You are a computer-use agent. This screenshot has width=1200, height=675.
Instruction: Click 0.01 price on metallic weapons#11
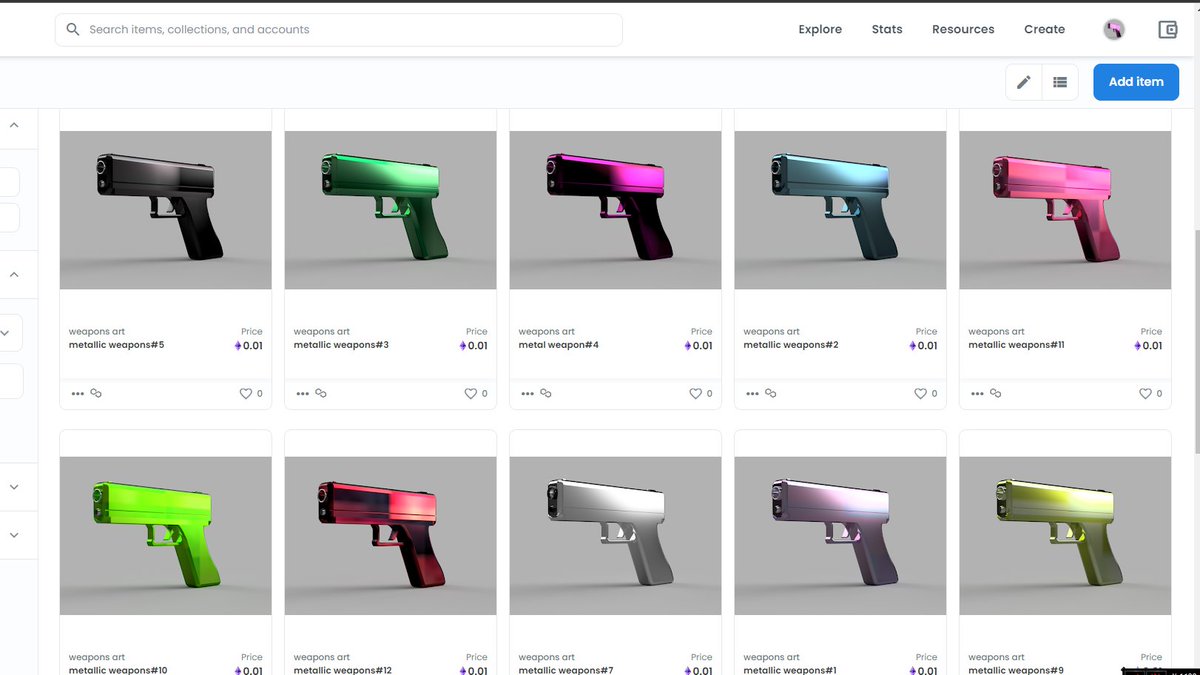[x=1153, y=346]
